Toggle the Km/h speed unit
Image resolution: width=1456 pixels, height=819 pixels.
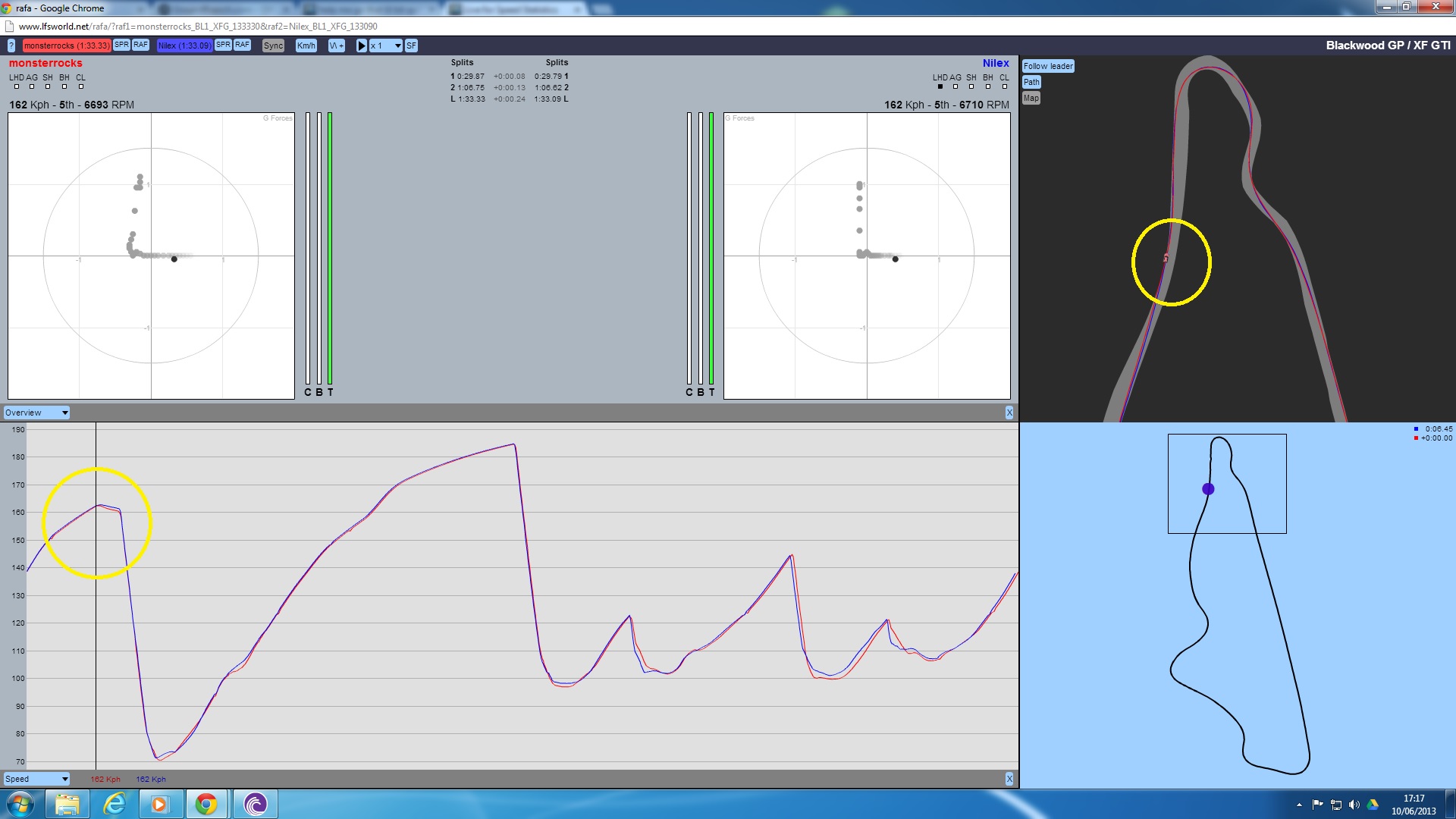(306, 45)
